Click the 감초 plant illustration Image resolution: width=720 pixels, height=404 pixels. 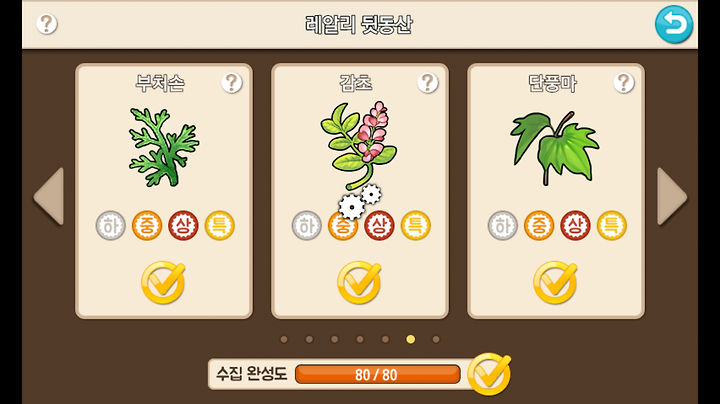click(359, 145)
